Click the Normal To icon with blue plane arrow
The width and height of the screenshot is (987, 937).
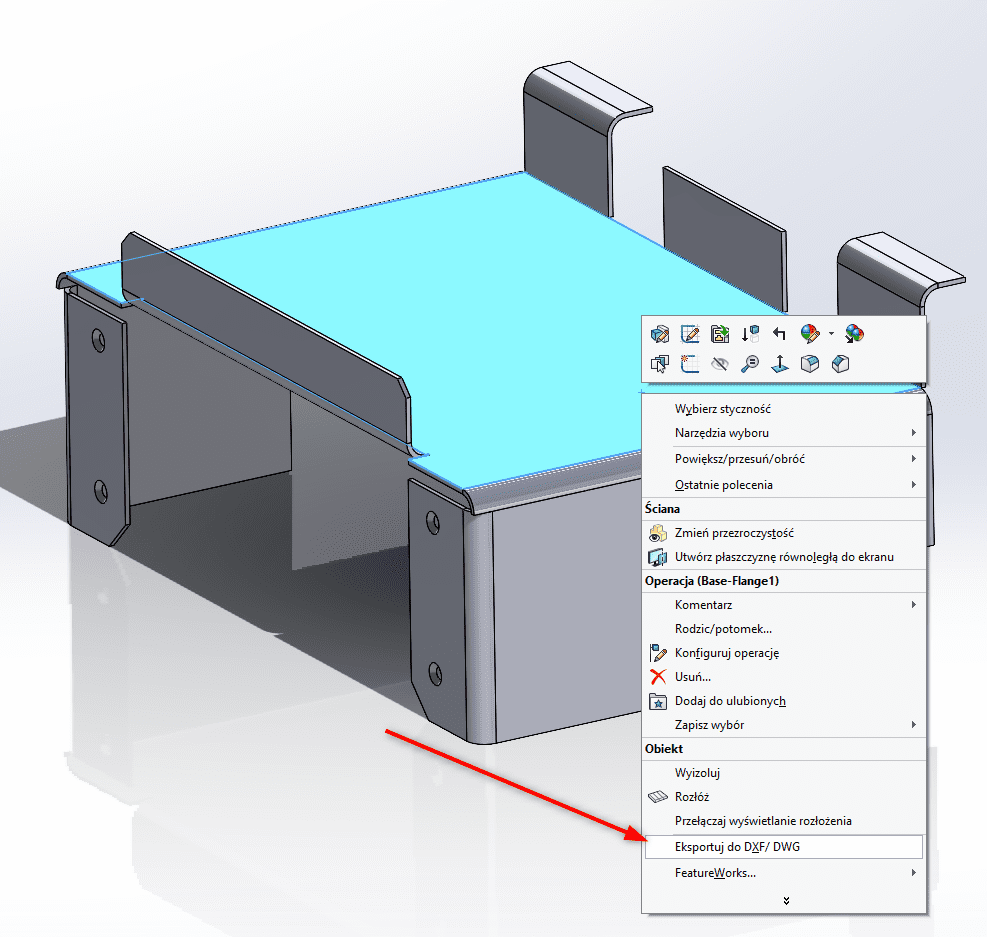coord(780,364)
